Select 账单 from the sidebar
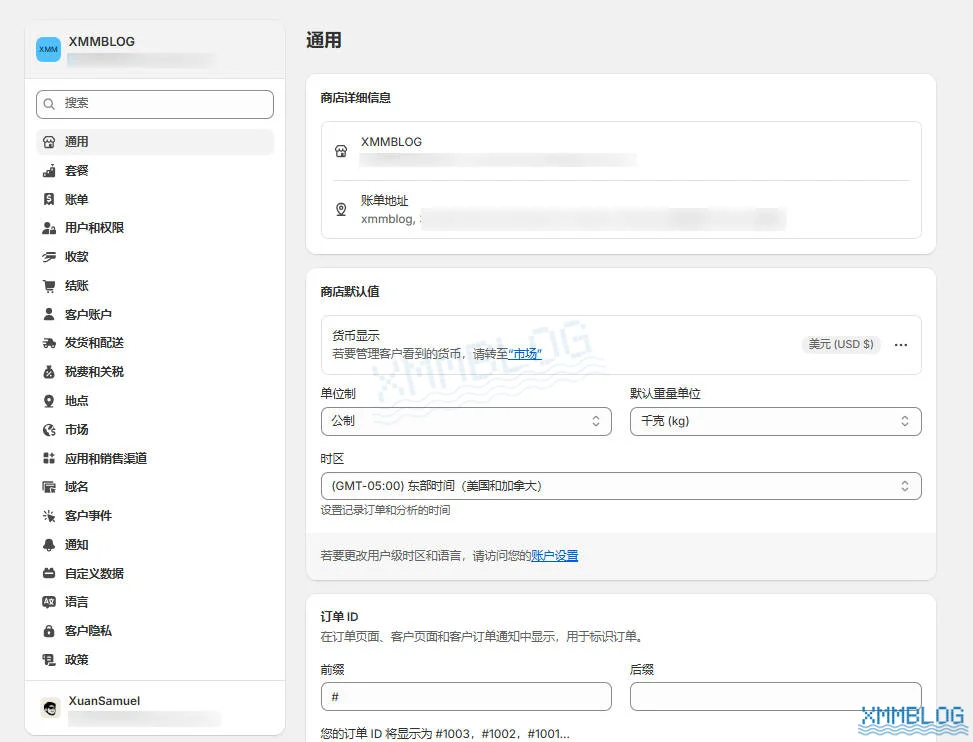Image resolution: width=973 pixels, height=742 pixels. [x=155, y=199]
